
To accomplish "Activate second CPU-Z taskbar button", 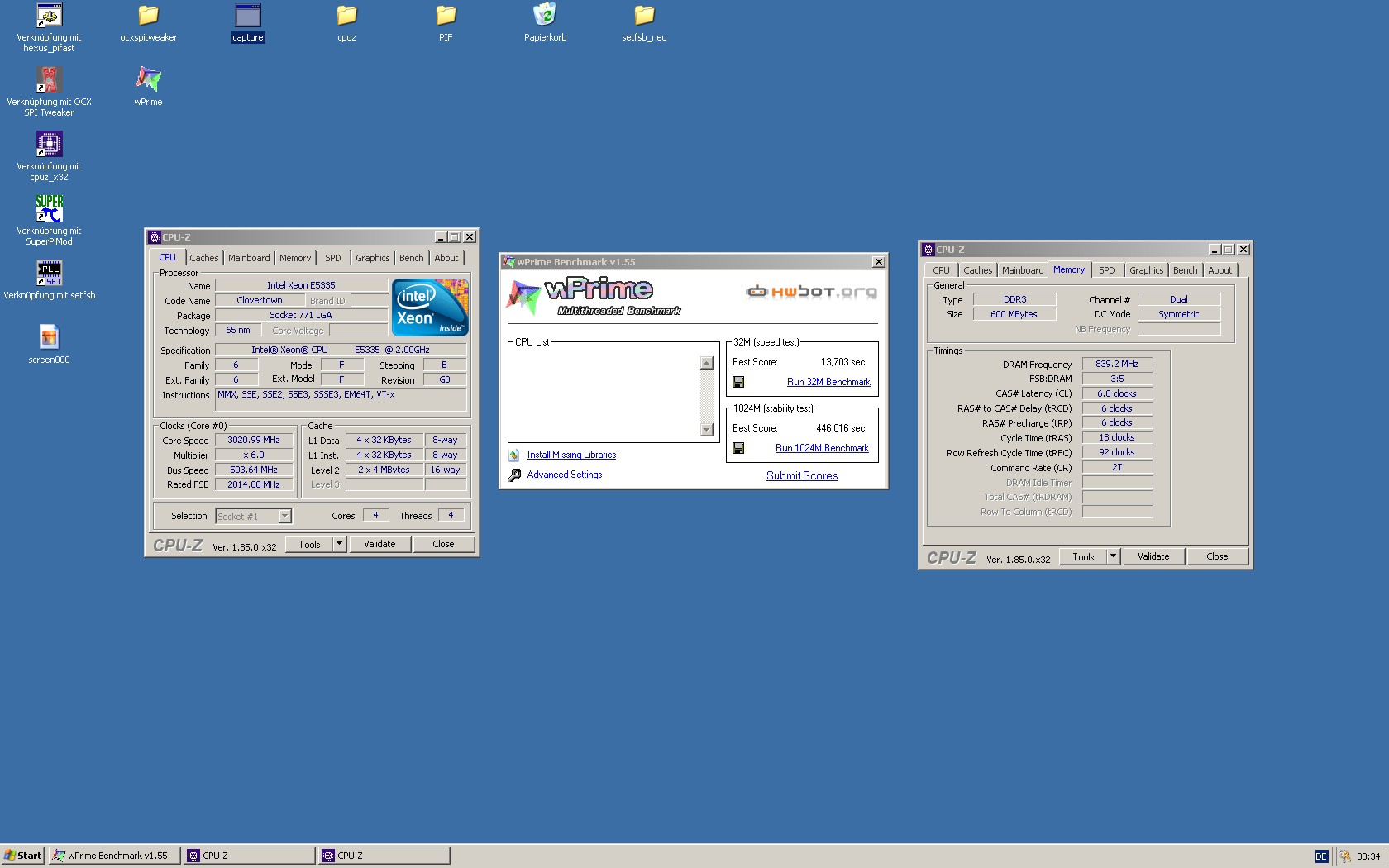I will coord(384,856).
